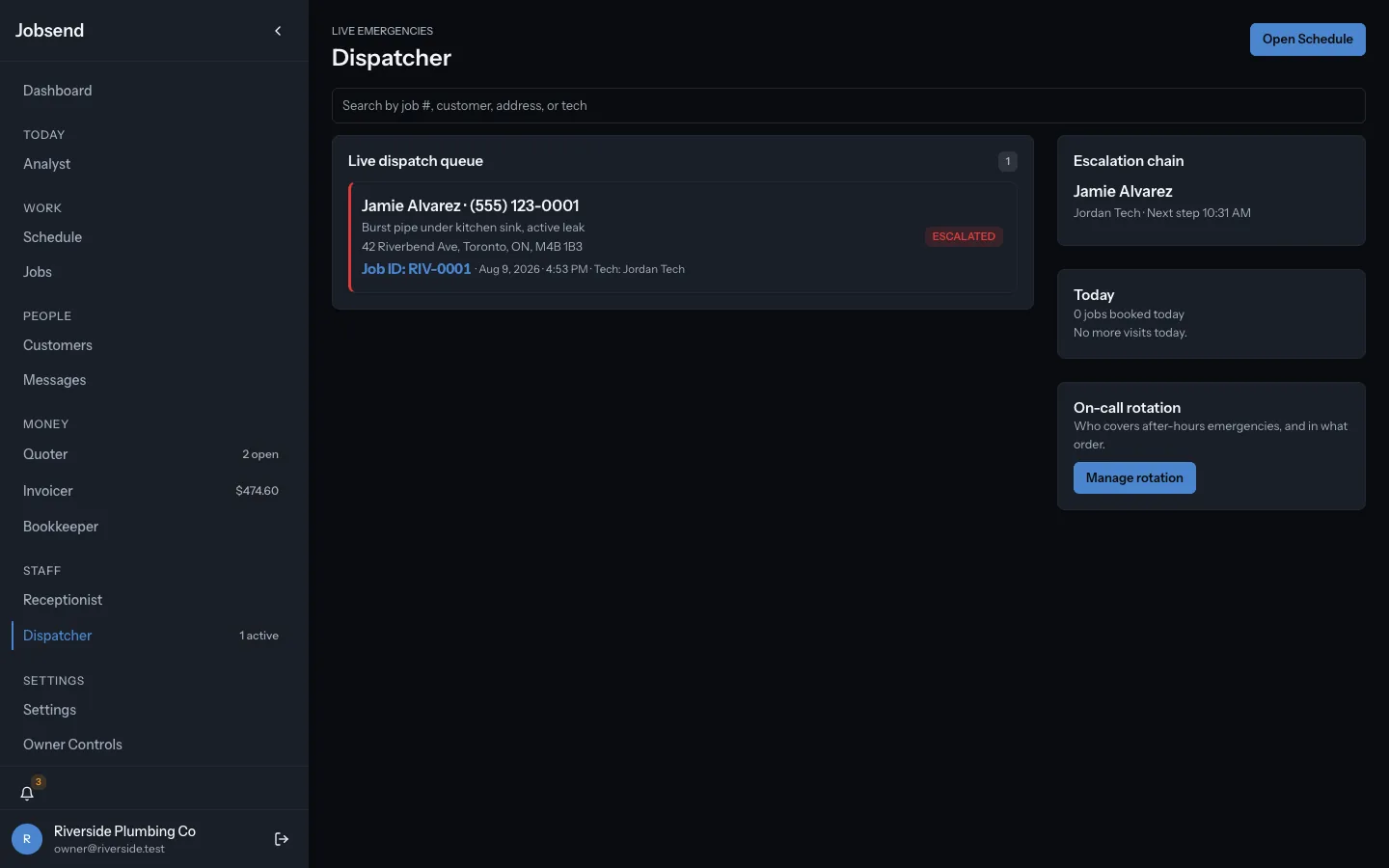Screen dimensions: 1389x868
Task: Click the $474.60 Invoicer amount
Action: coord(257,491)
